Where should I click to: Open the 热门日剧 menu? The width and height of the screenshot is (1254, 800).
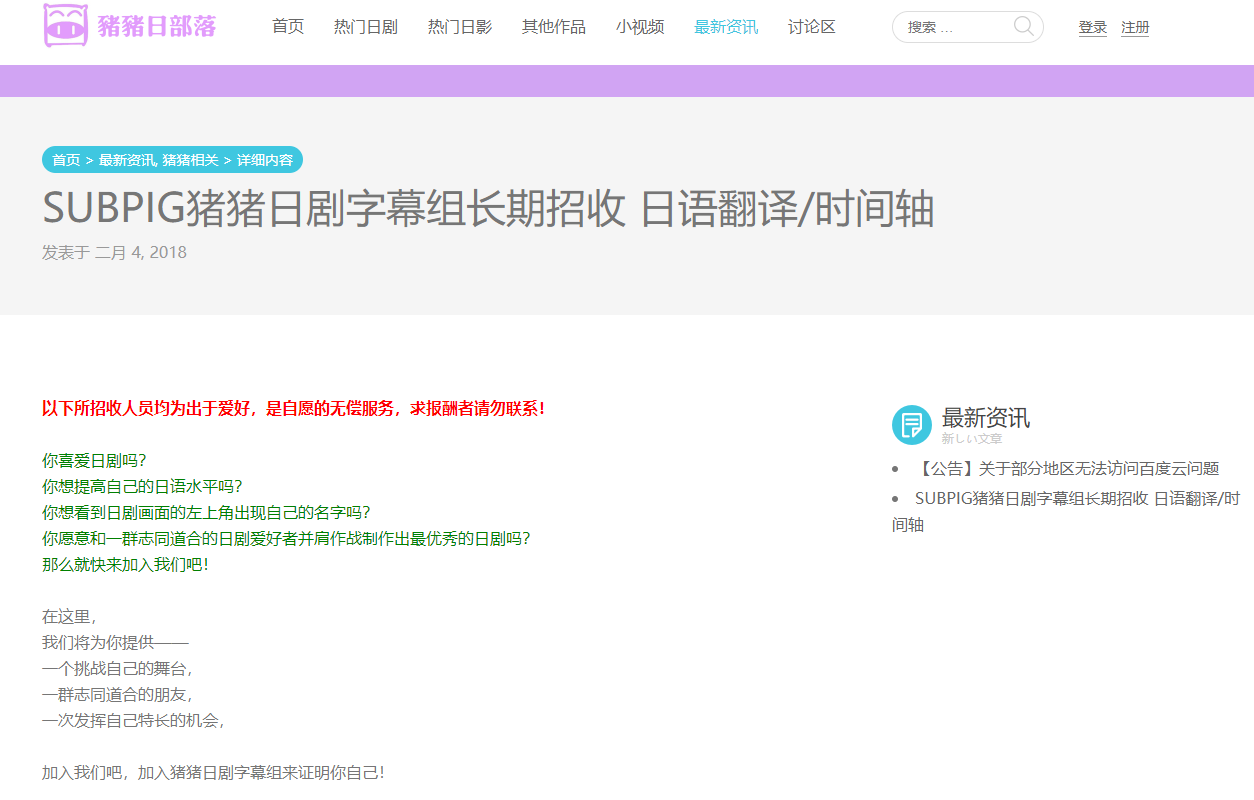pos(366,27)
